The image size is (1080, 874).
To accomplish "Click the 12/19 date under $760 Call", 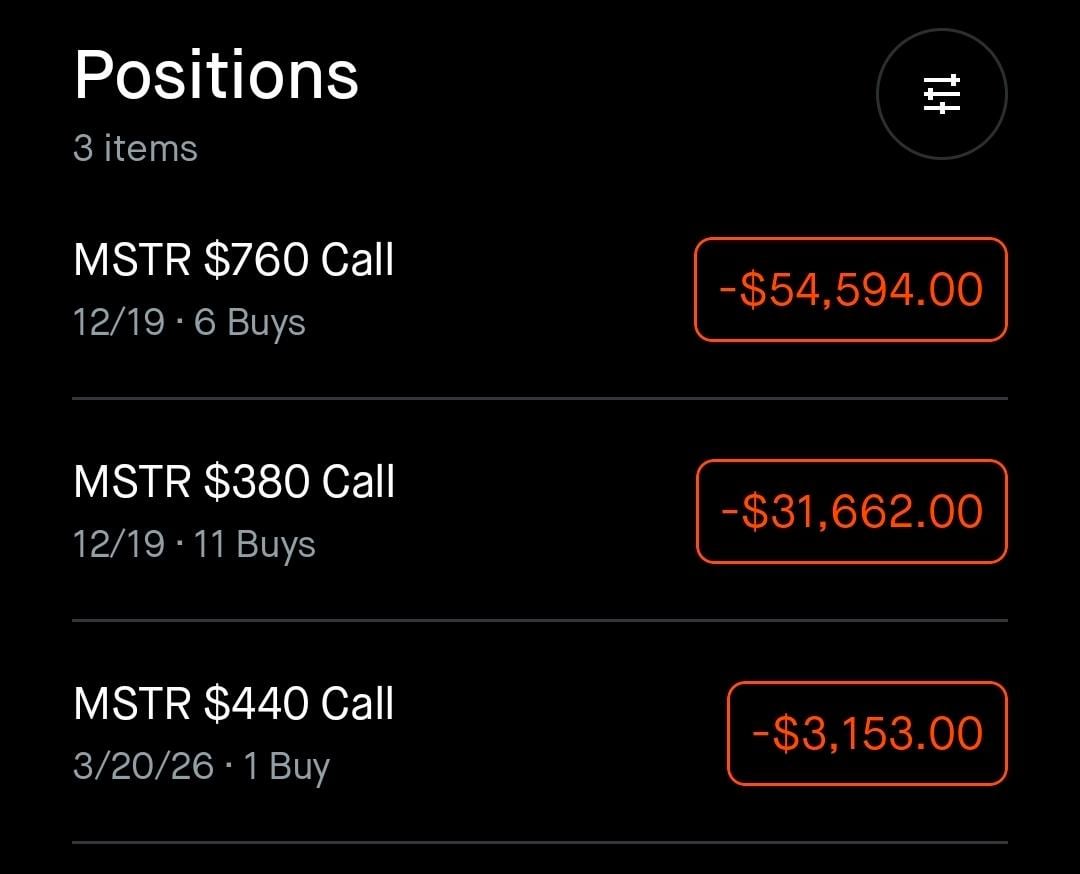I will [x=118, y=322].
